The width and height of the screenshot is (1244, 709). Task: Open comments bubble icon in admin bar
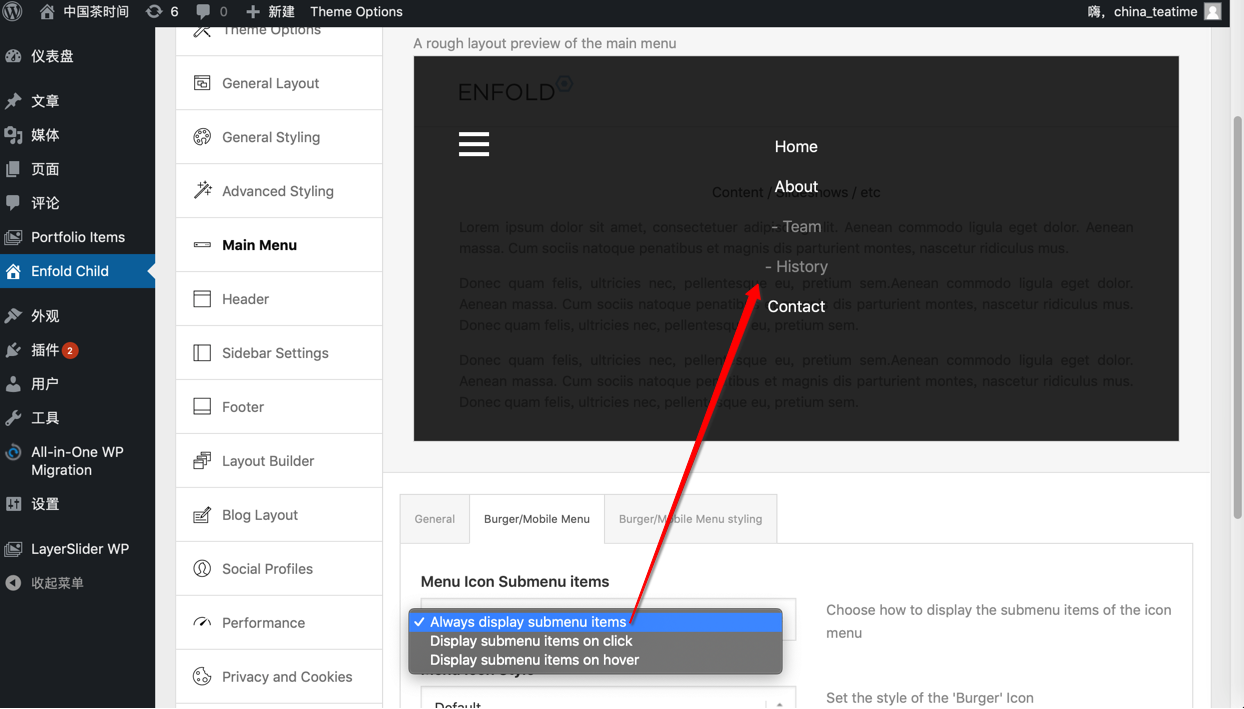[203, 12]
